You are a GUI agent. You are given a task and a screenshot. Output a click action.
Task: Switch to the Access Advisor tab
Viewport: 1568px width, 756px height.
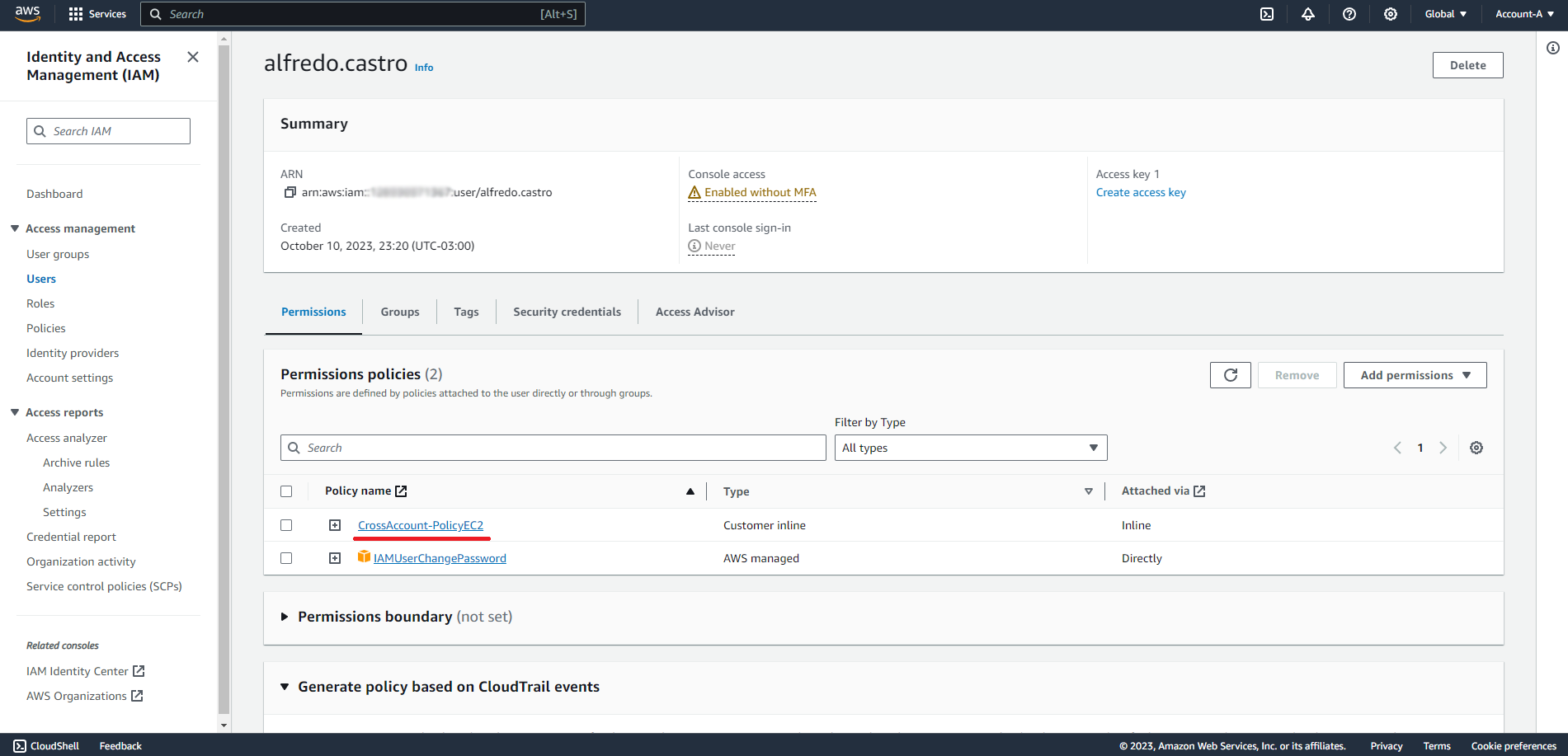695,312
